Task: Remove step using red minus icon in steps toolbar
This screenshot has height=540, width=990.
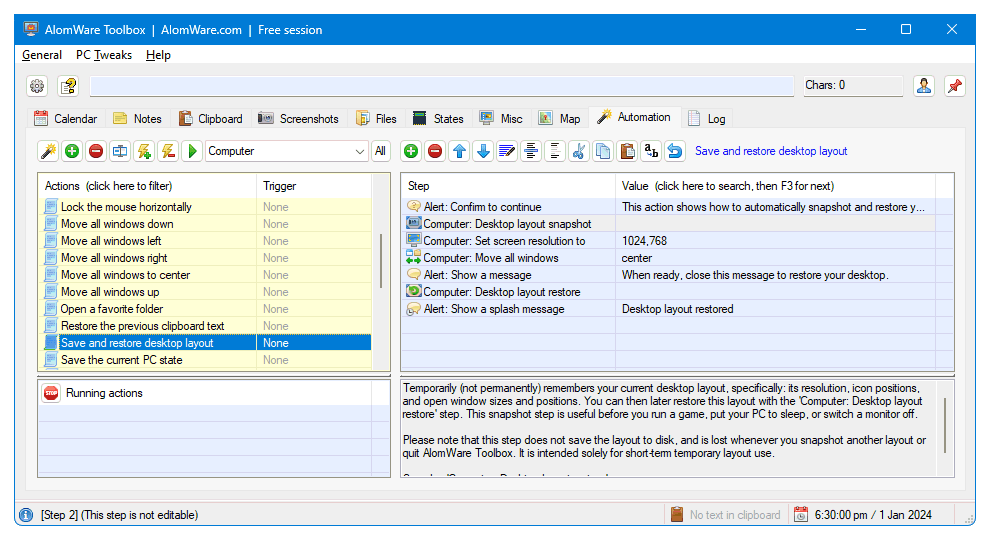Action: pos(435,151)
